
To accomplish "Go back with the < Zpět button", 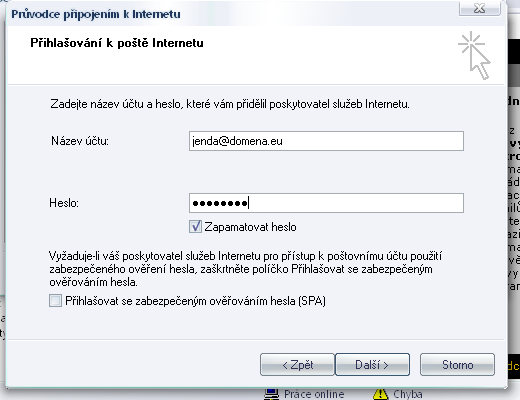I will tap(297, 365).
